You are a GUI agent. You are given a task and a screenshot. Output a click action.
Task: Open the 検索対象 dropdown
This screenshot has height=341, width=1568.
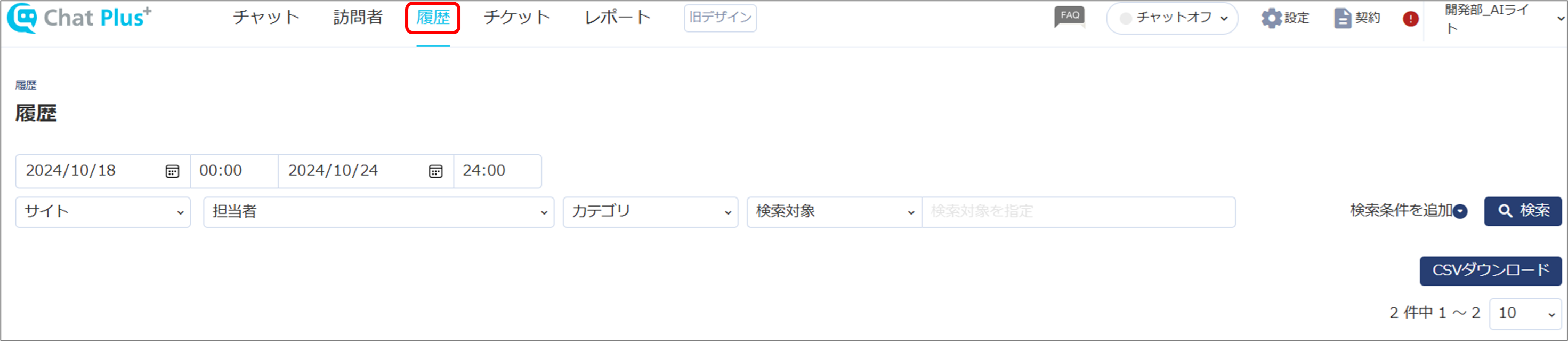[x=835, y=212]
